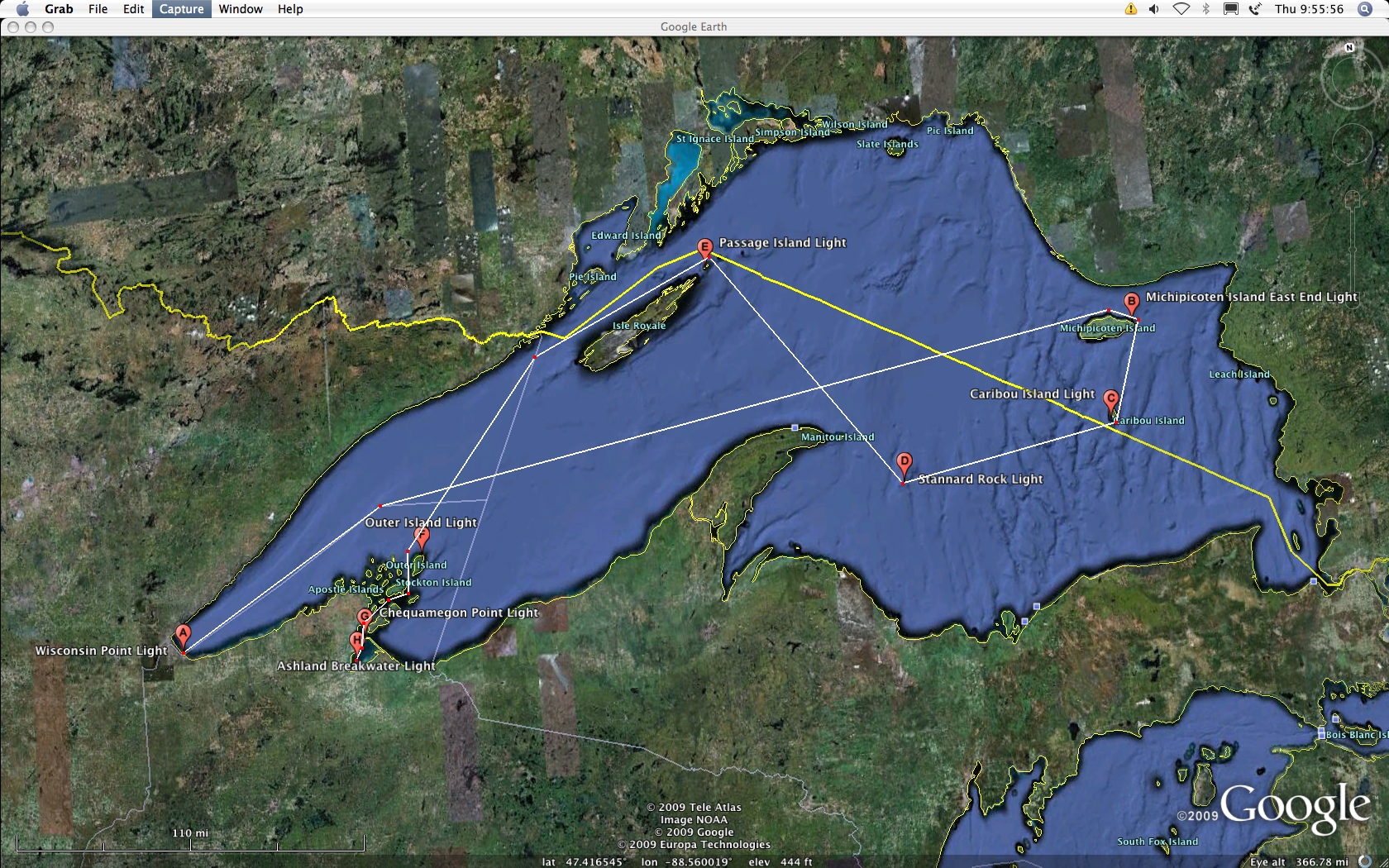Viewport: 1389px width, 868px height.
Task: Click the Pie Island label
Action: click(593, 277)
